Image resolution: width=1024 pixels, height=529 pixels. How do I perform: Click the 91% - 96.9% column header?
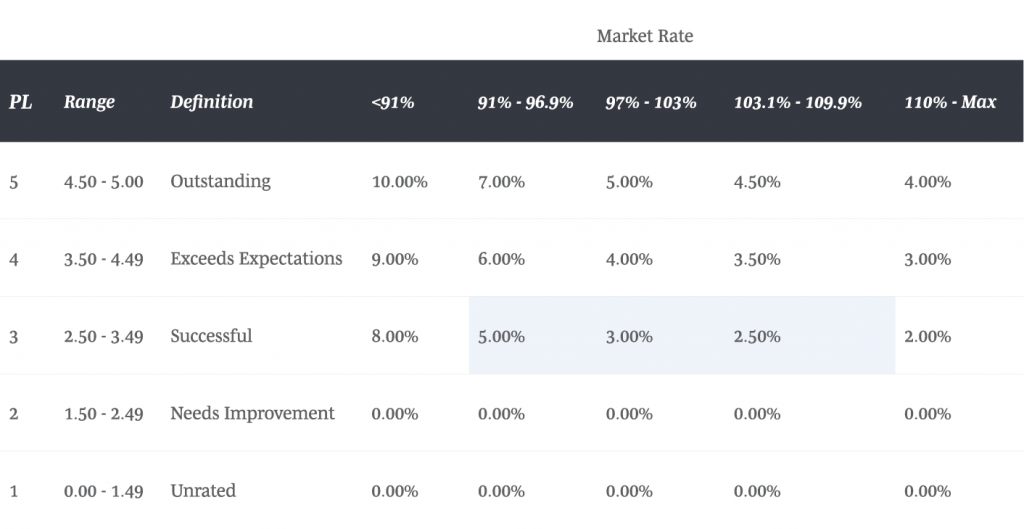point(525,102)
